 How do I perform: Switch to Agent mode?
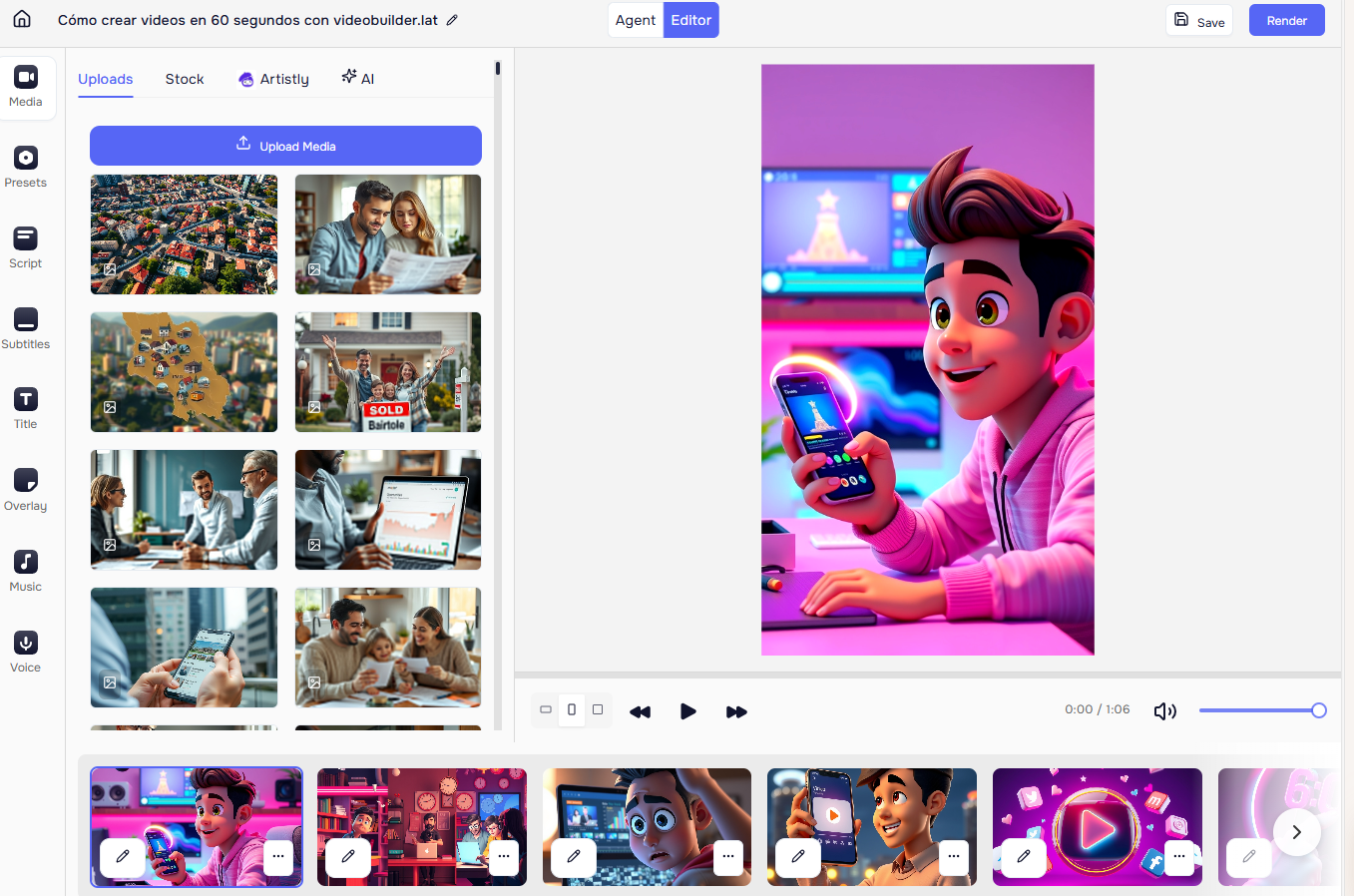(636, 20)
